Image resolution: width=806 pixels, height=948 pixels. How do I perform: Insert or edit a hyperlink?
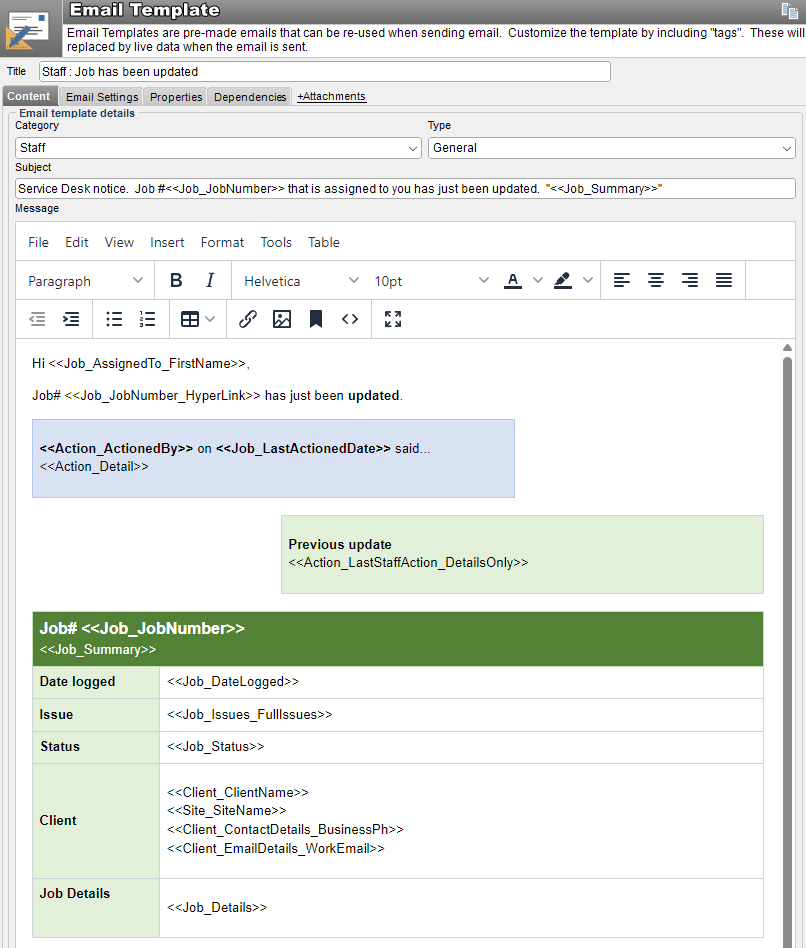[248, 319]
